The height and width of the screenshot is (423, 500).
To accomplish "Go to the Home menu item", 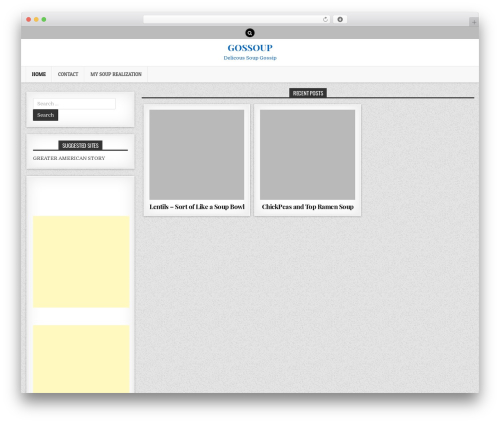I will [x=39, y=74].
